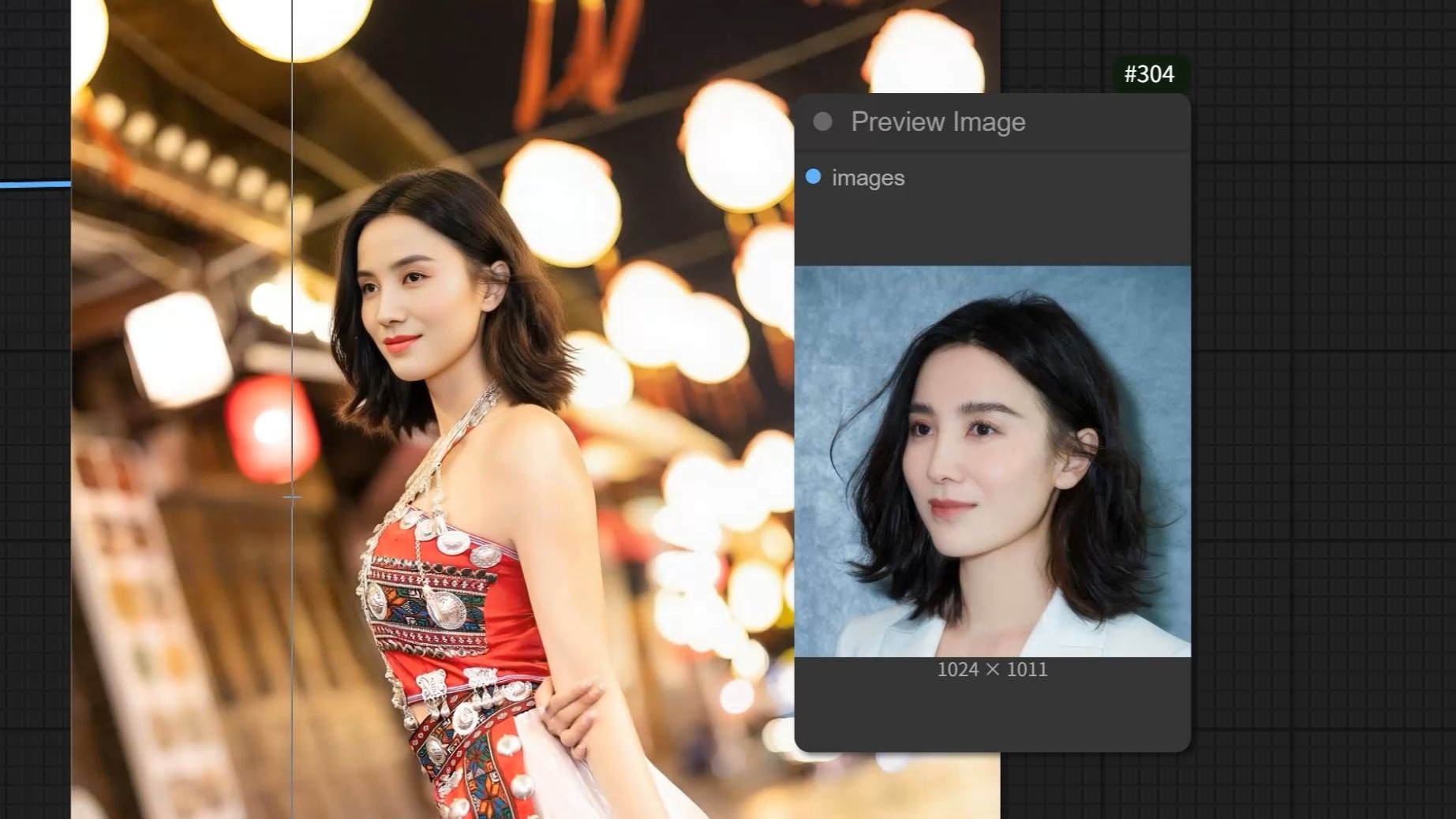This screenshot has width=1456, height=819.
Task: Click the vertical comparison slider line
Action: tap(292, 409)
